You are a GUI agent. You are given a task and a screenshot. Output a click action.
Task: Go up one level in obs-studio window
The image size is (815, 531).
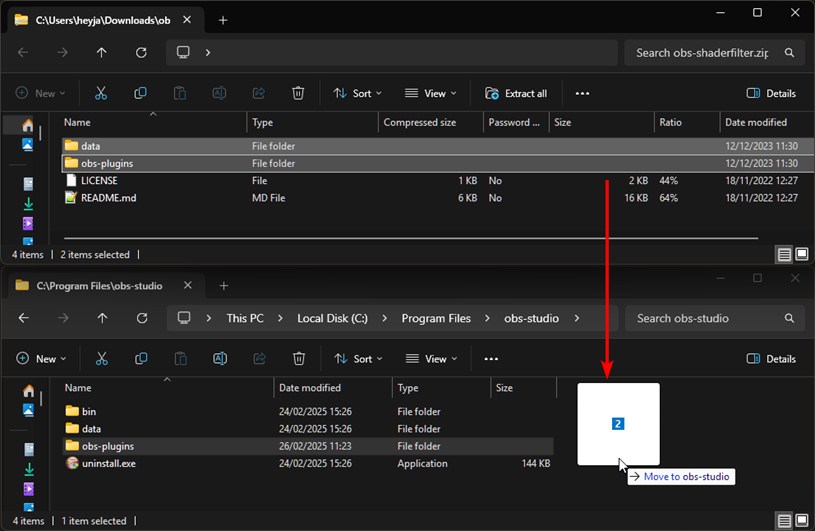click(102, 318)
